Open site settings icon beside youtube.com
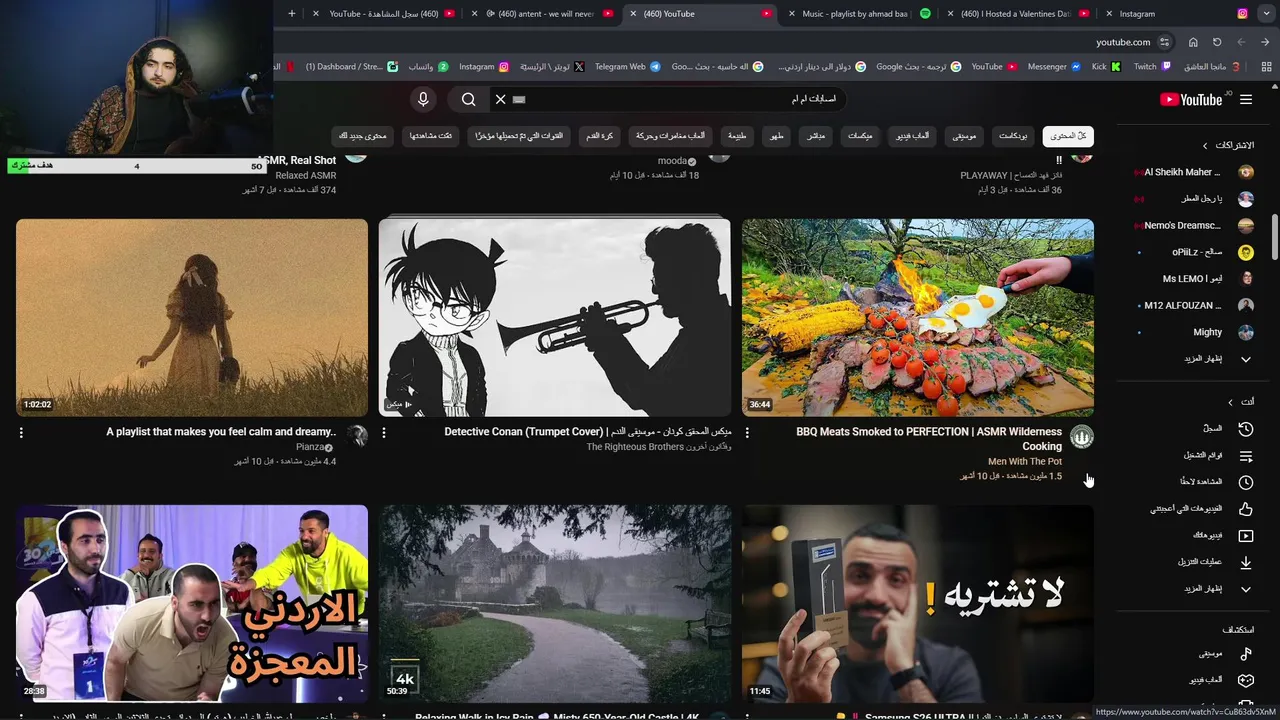 tap(1164, 42)
